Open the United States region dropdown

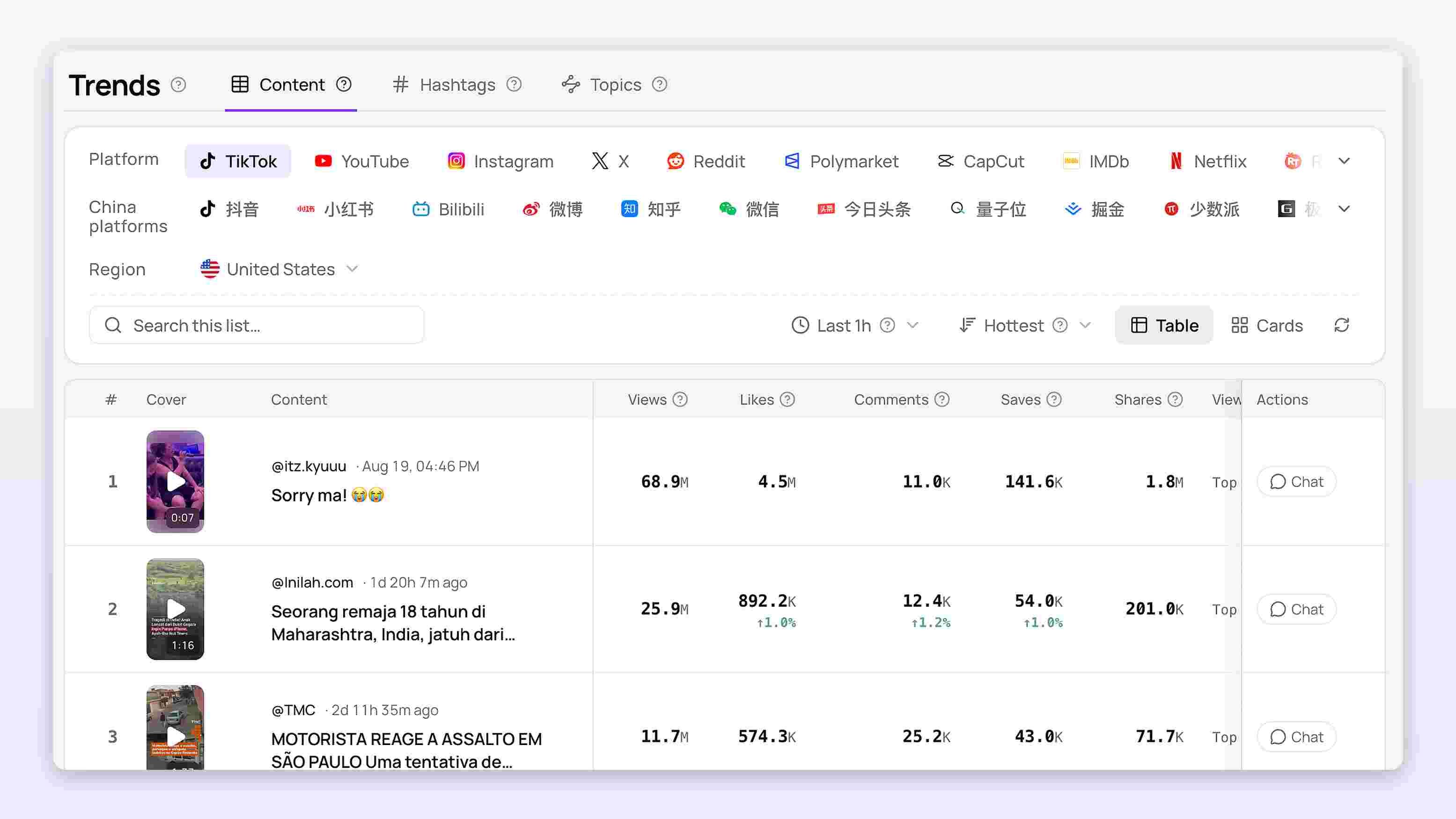(279, 269)
